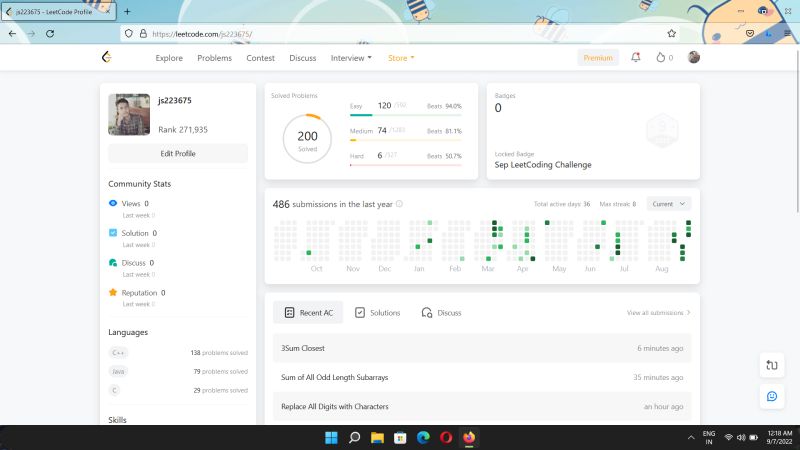Open Replace All Digits with Characters

pos(482,407)
